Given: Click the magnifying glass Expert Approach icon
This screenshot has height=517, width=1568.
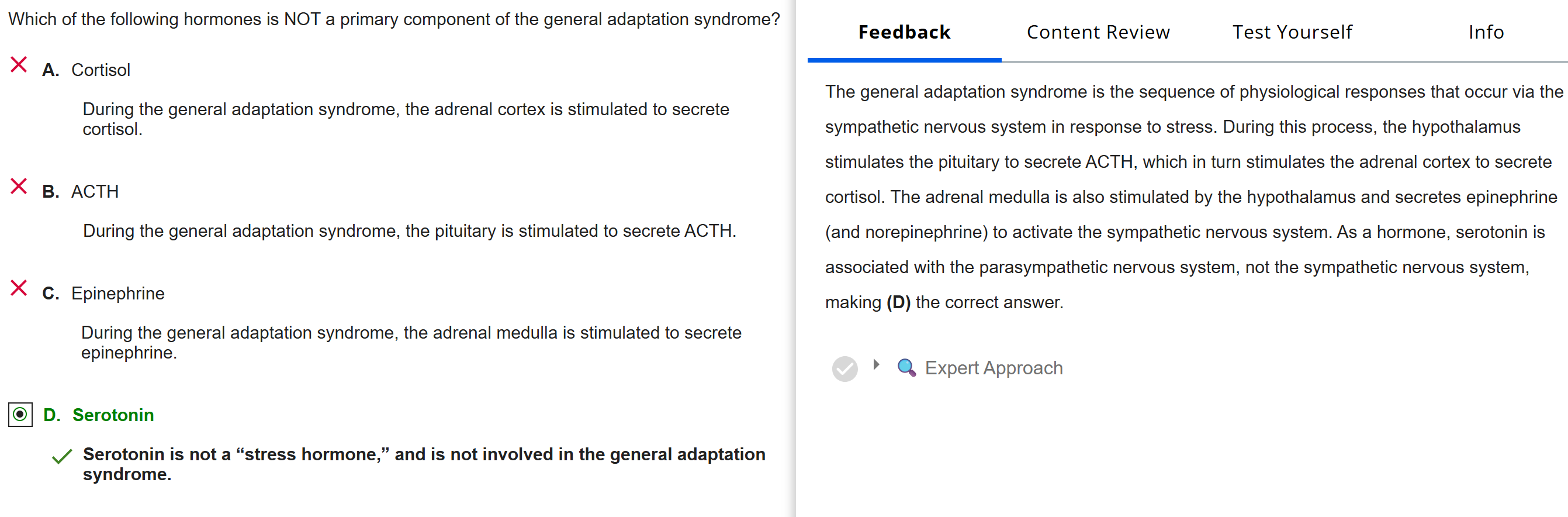Looking at the screenshot, I should (x=906, y=368).
